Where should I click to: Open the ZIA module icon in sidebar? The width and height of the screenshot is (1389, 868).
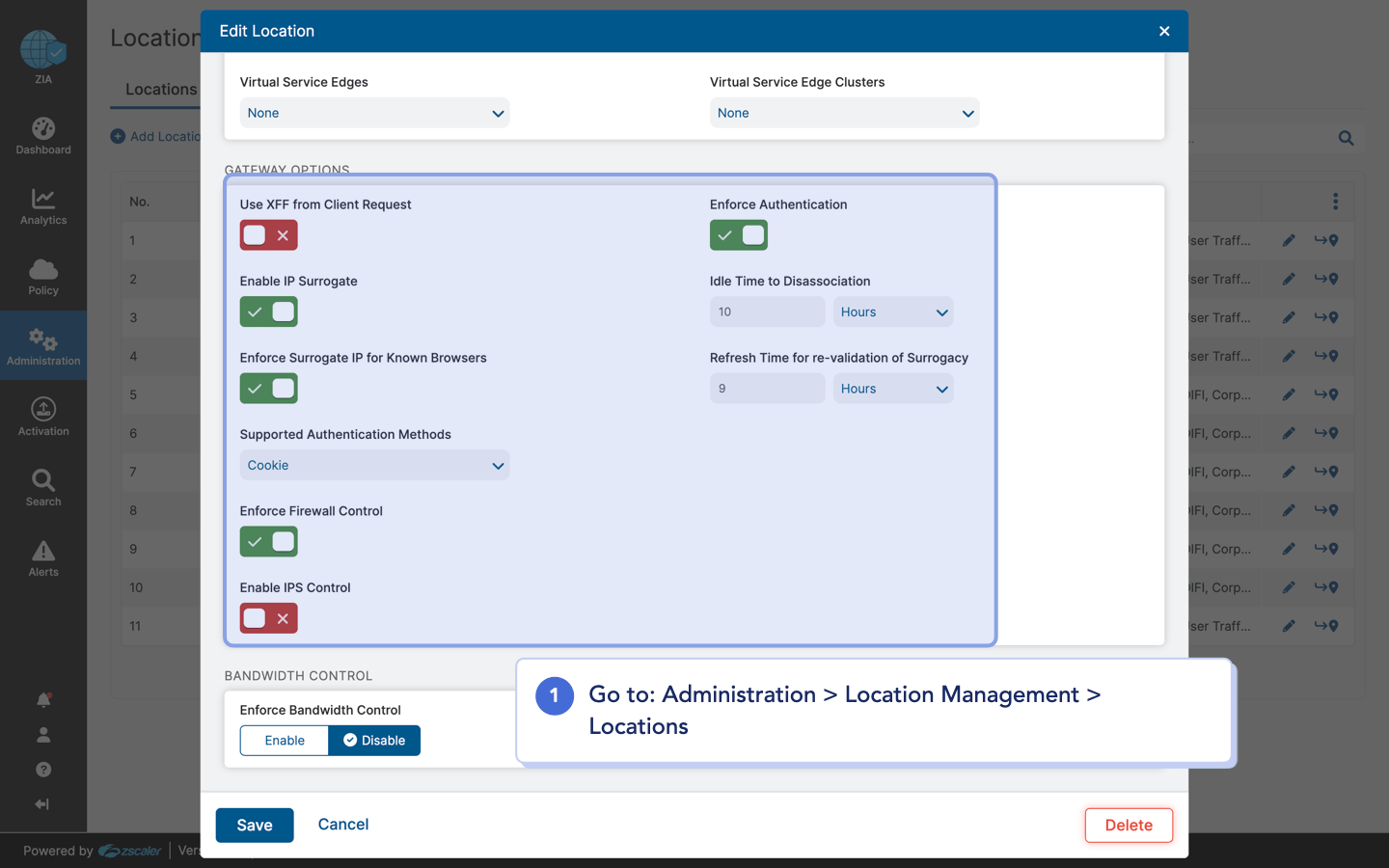[x=42, y=48]
